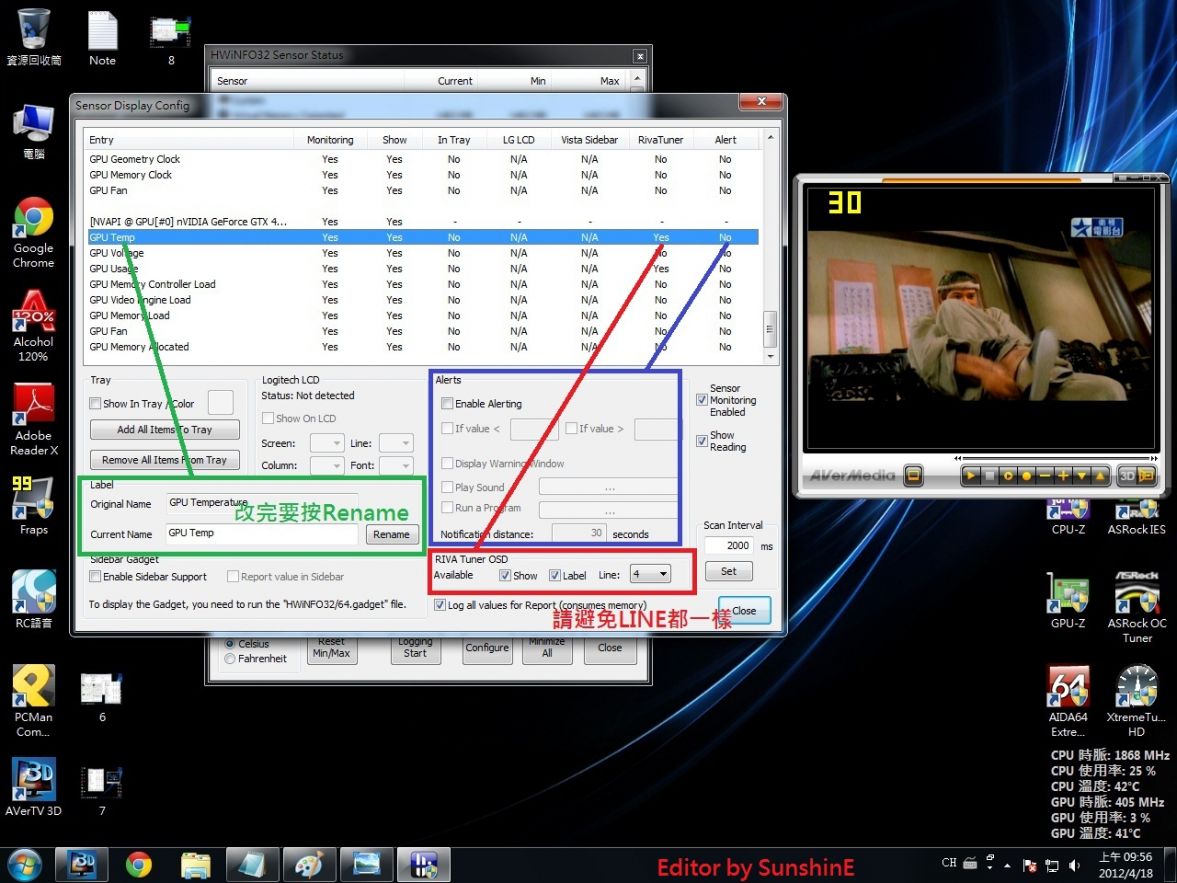Viewport: 1177px width, 883px height.
Task: Open Windows Explorer from the taskbar
Action: click(196, 865)
